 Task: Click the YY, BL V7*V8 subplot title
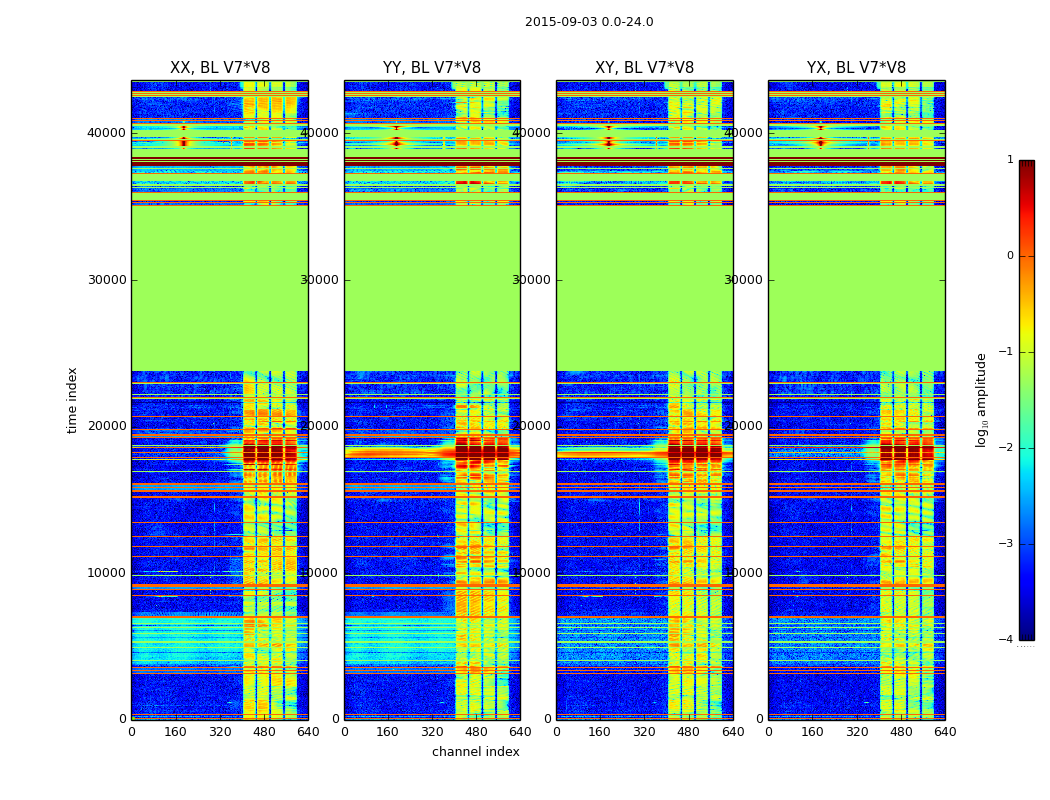(432, 68)
